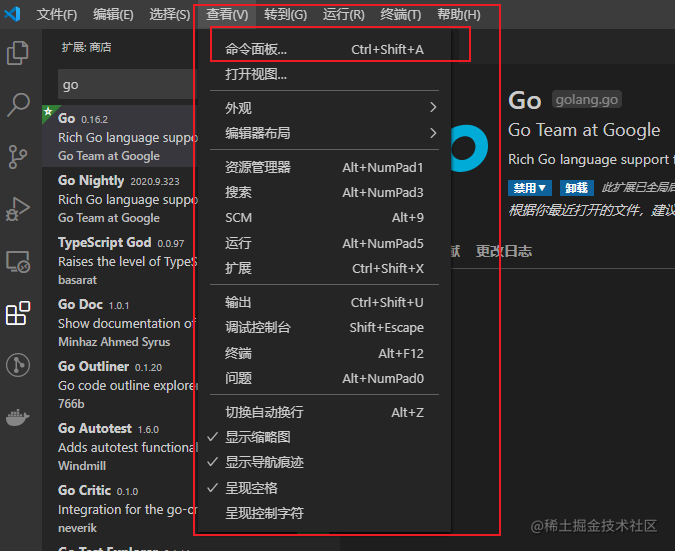The image size is (675, 551).
Task: Toggle 呈现控制字符 menu item
Action: click(324, 513)
